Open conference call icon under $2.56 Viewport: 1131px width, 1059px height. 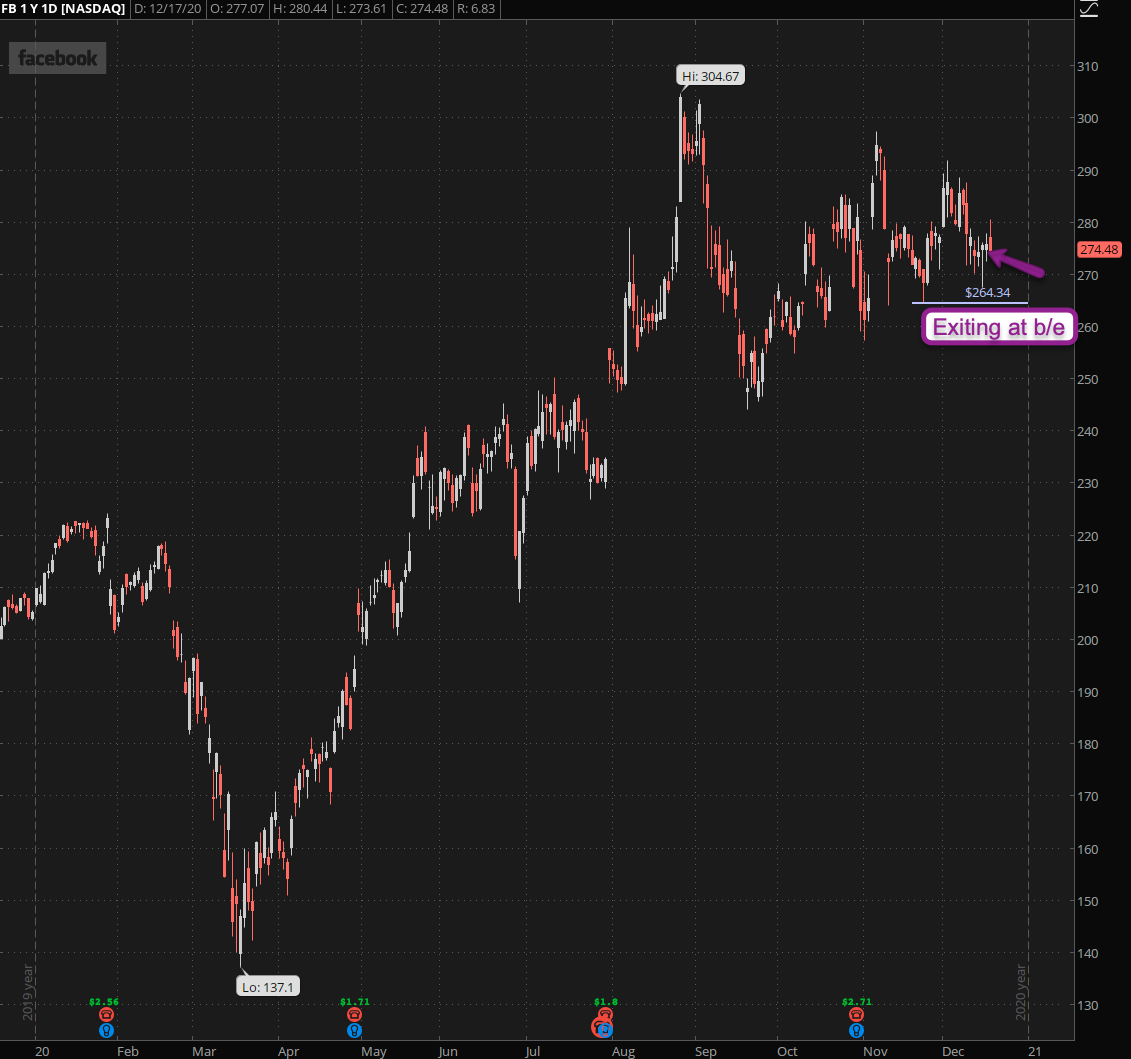pos(106,1015)
